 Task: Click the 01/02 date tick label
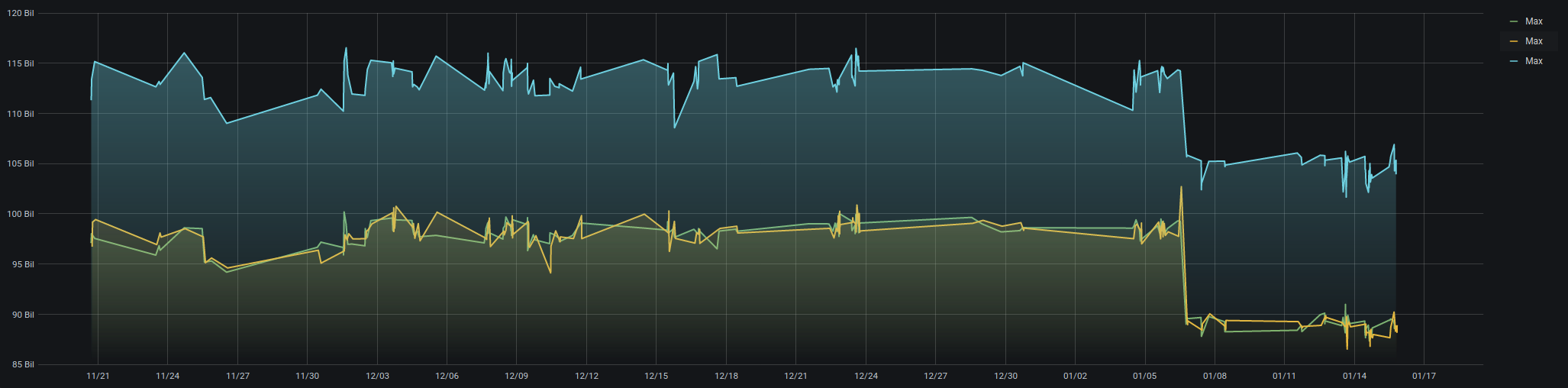[x=1076, y=376]
